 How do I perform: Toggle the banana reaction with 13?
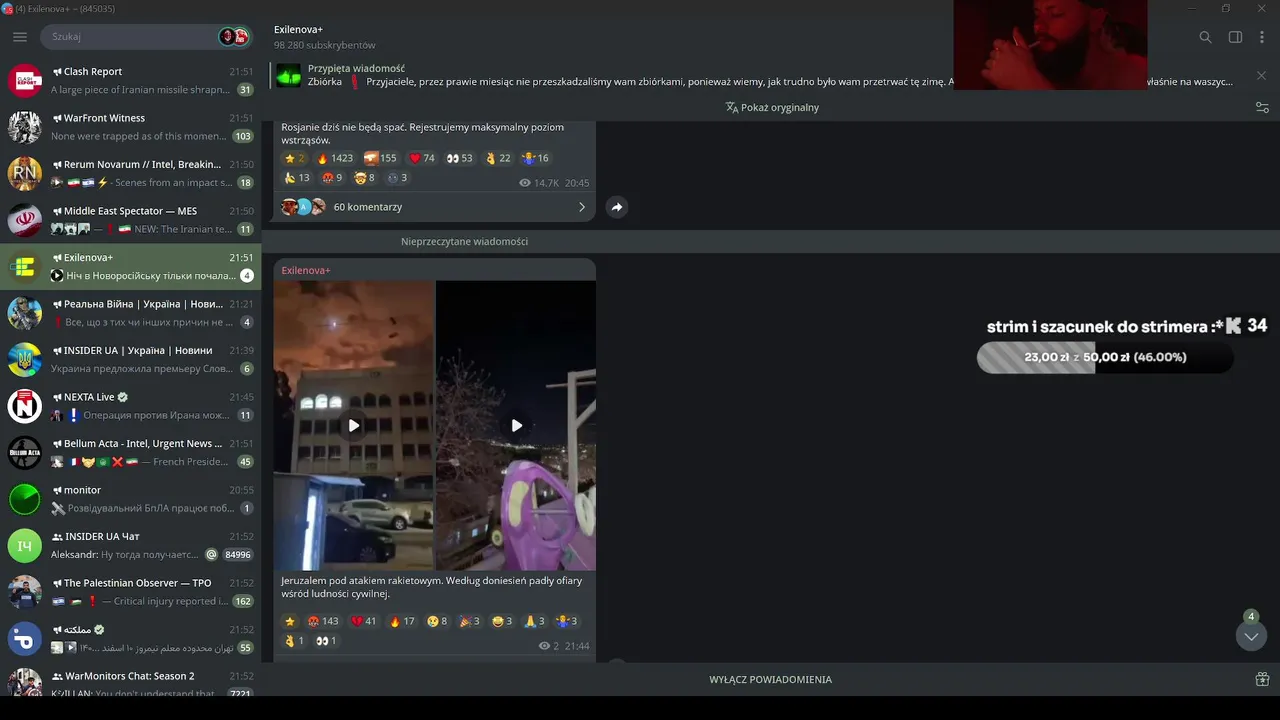click(x=297, y=178)
